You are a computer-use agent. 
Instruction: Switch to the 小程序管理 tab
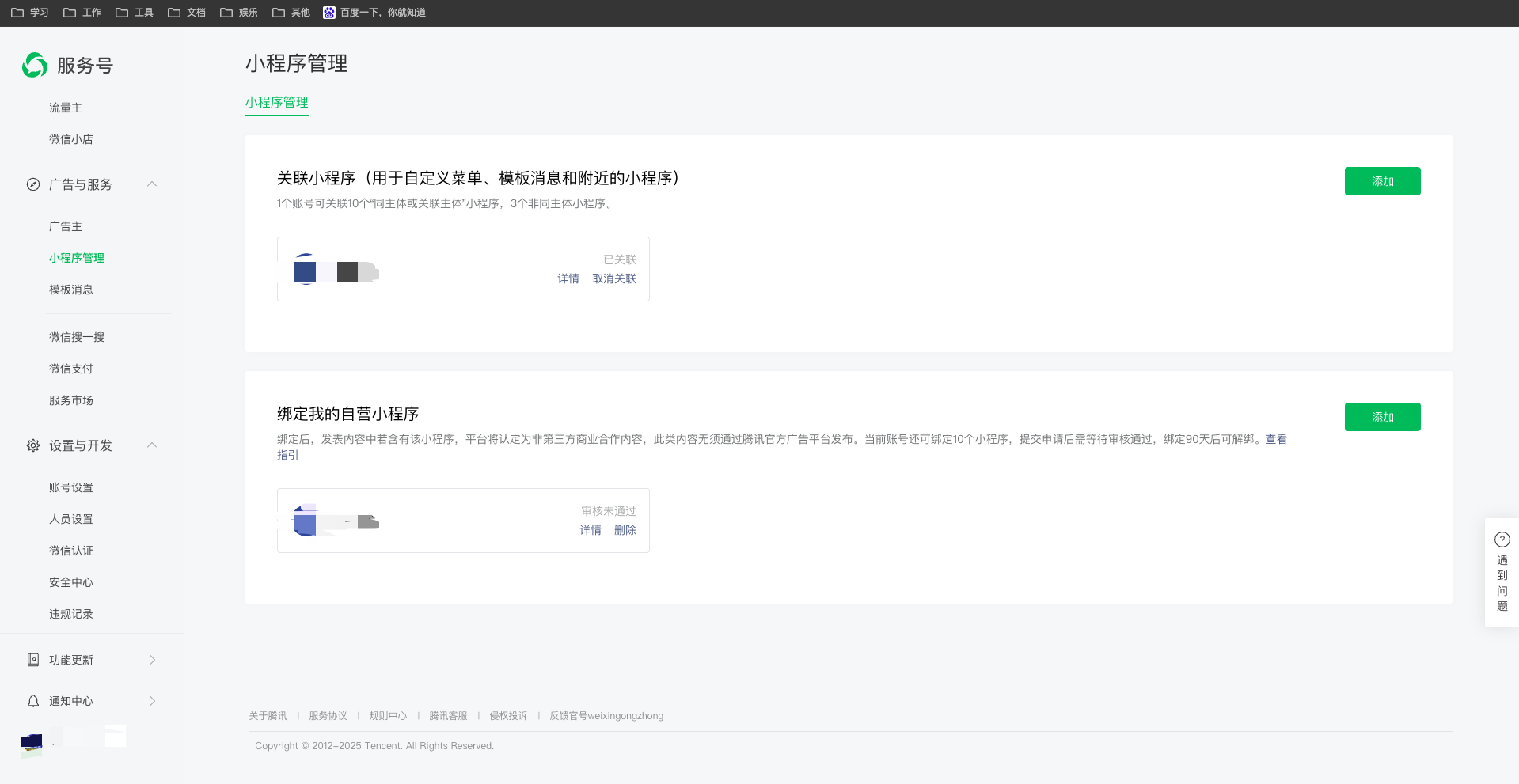(x=277, y=103)
